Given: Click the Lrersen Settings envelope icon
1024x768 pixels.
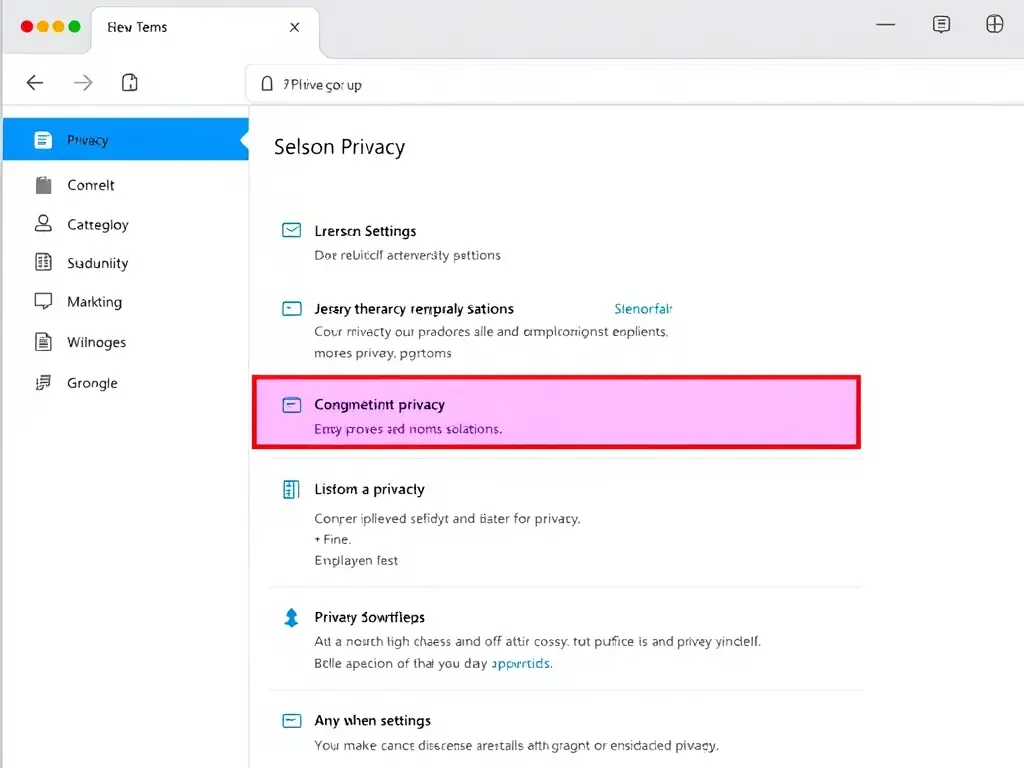Looking at the screenshot, I should 291,231.
